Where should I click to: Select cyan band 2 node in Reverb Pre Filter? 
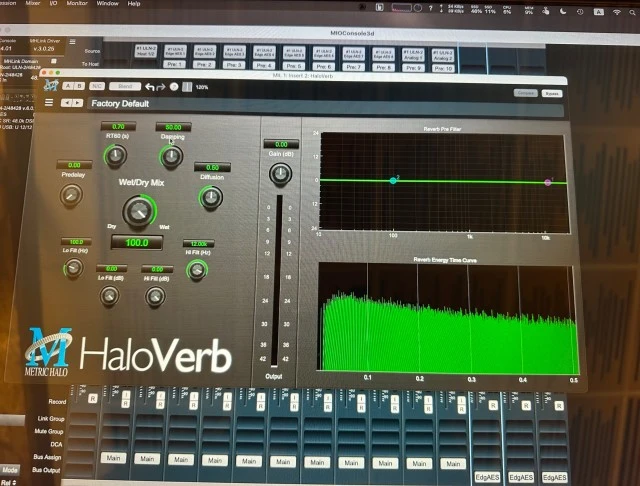393,180
